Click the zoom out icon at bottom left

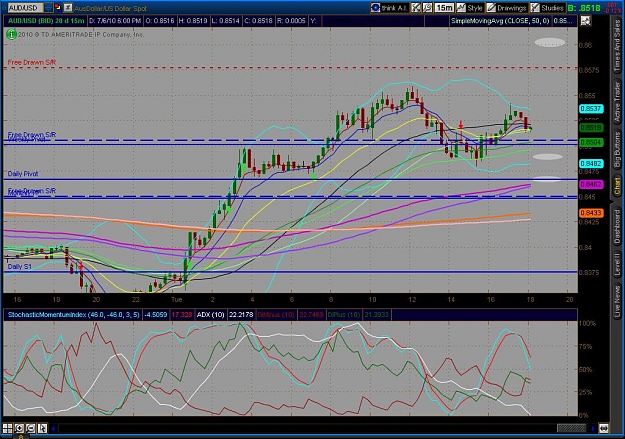point(31,429)
